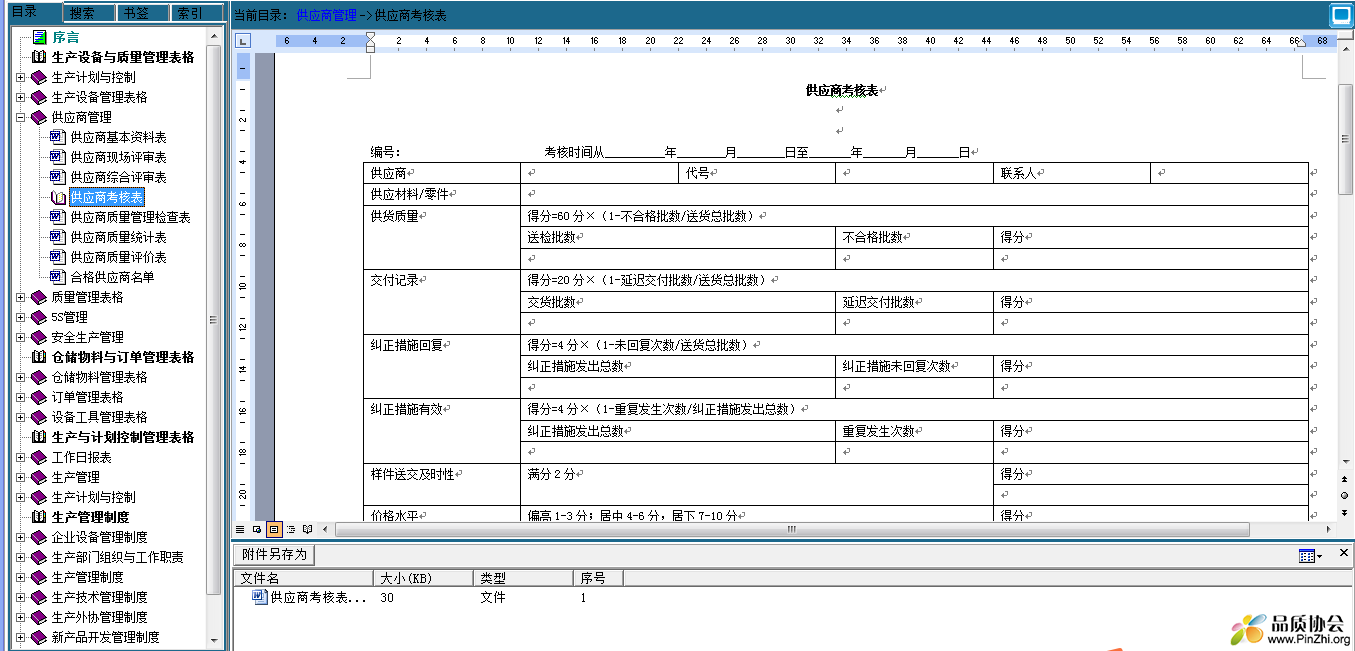Click the Word icon beside 供应商质量统计表
Image resolution: width=1355 pixels, height=651 pixels.
[x=57, y=237]
